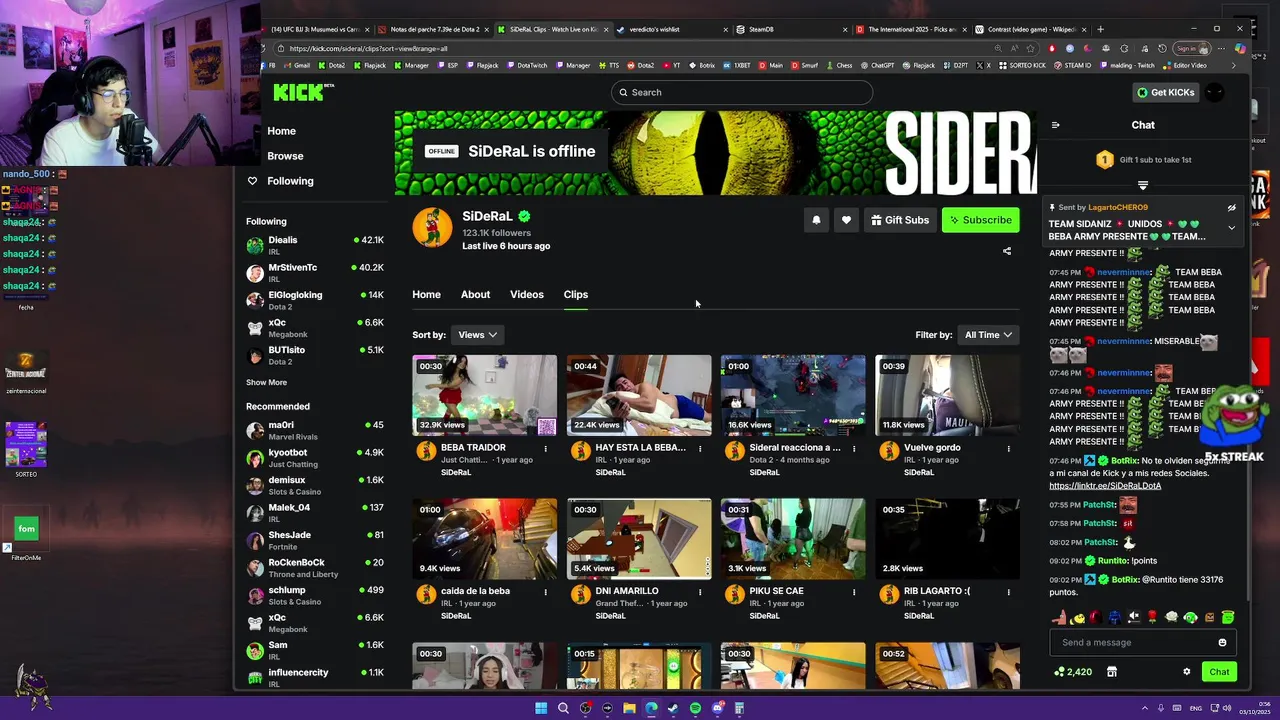Open Diealis channel in Following list
Viewport: 1280px width, 720px height.
click(x=315, y=245)
